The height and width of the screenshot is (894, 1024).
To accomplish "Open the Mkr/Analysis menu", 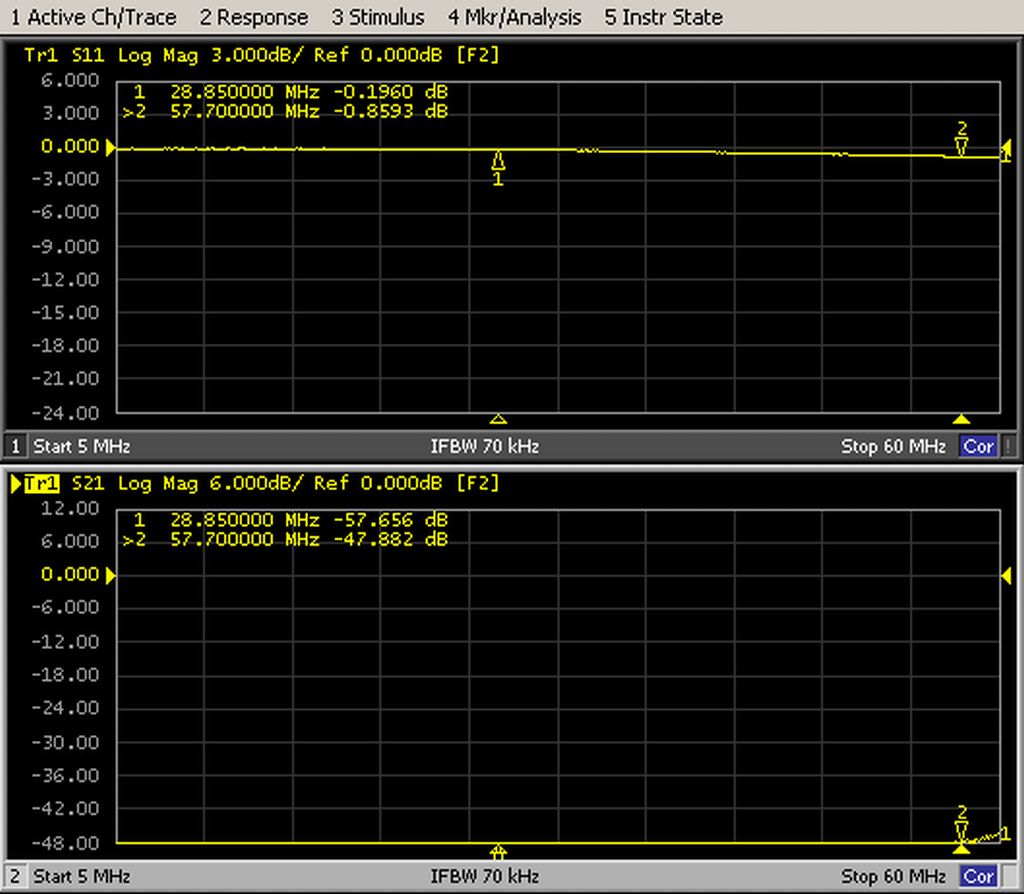I will point(514,17).
